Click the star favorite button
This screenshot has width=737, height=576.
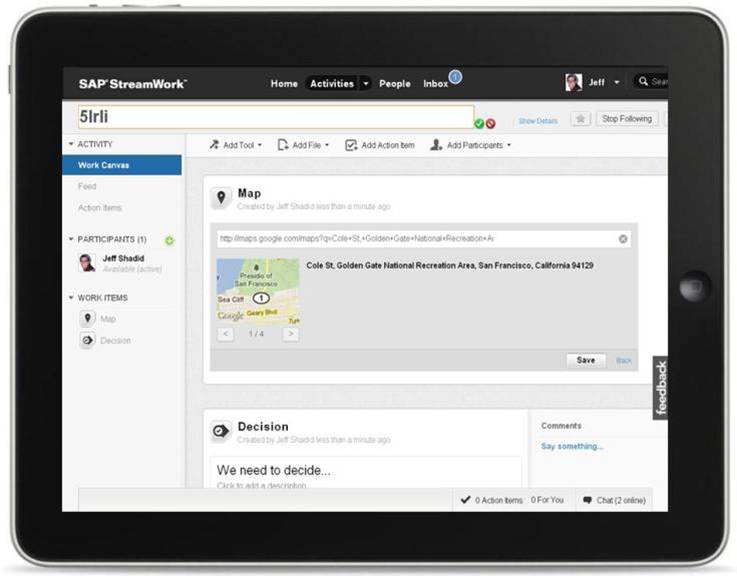580,118
